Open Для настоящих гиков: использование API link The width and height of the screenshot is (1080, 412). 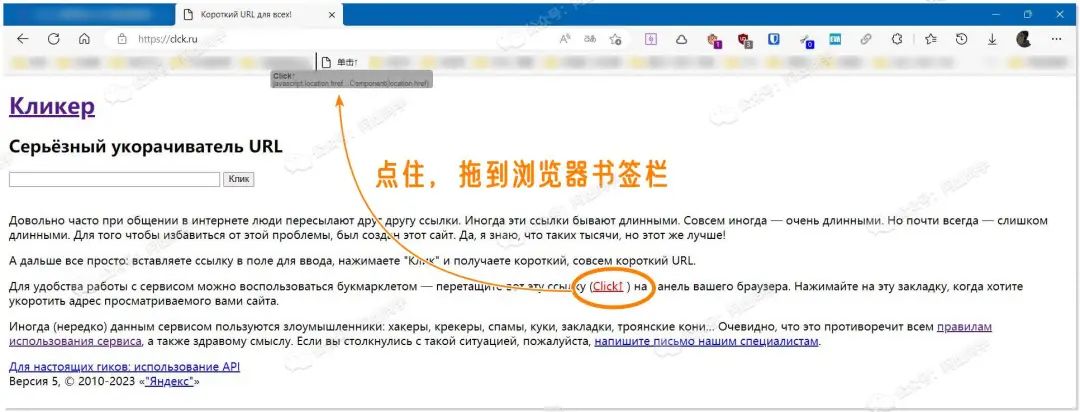125,367
